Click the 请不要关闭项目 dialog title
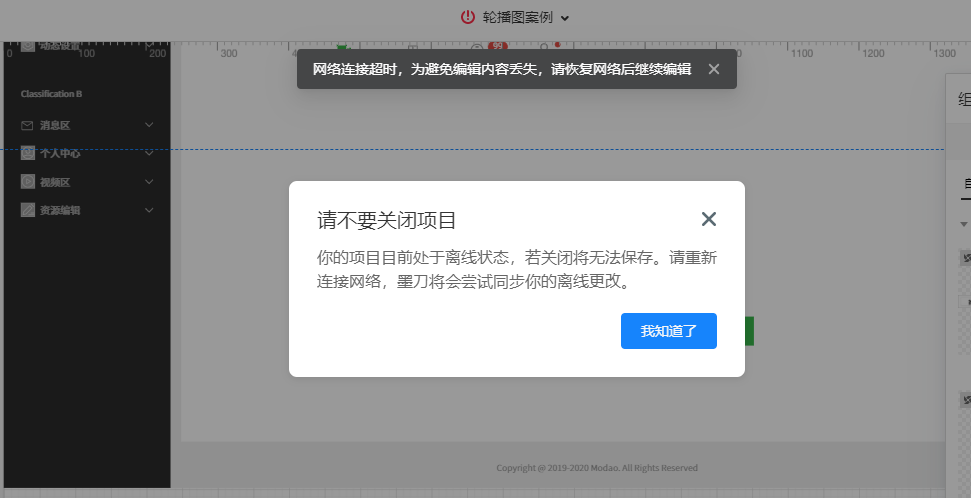Image resolution: width=971 pixels, height=498 pixels. click(386, 220)
